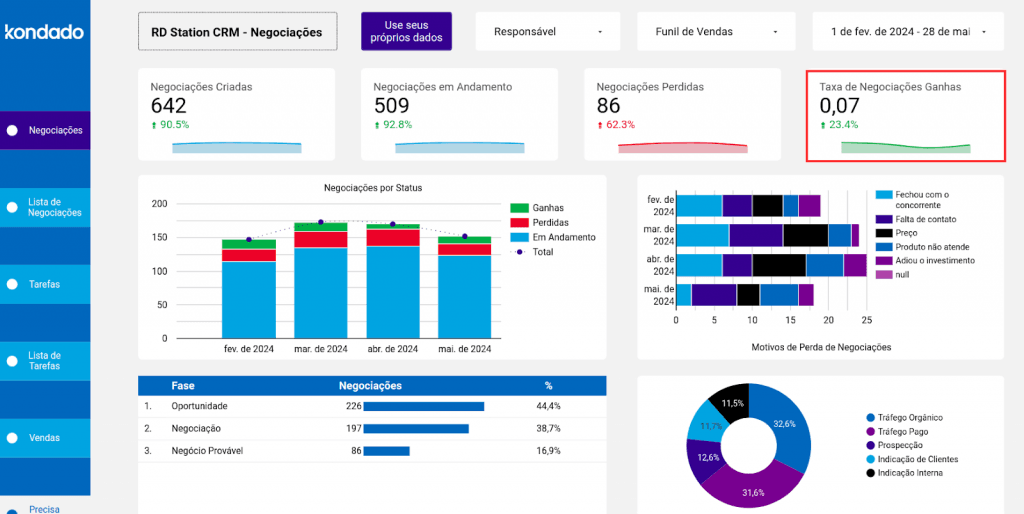
Task: Open the Funil de Vendas dropdown
Action: pyautogui.click(x=715, y=32)
